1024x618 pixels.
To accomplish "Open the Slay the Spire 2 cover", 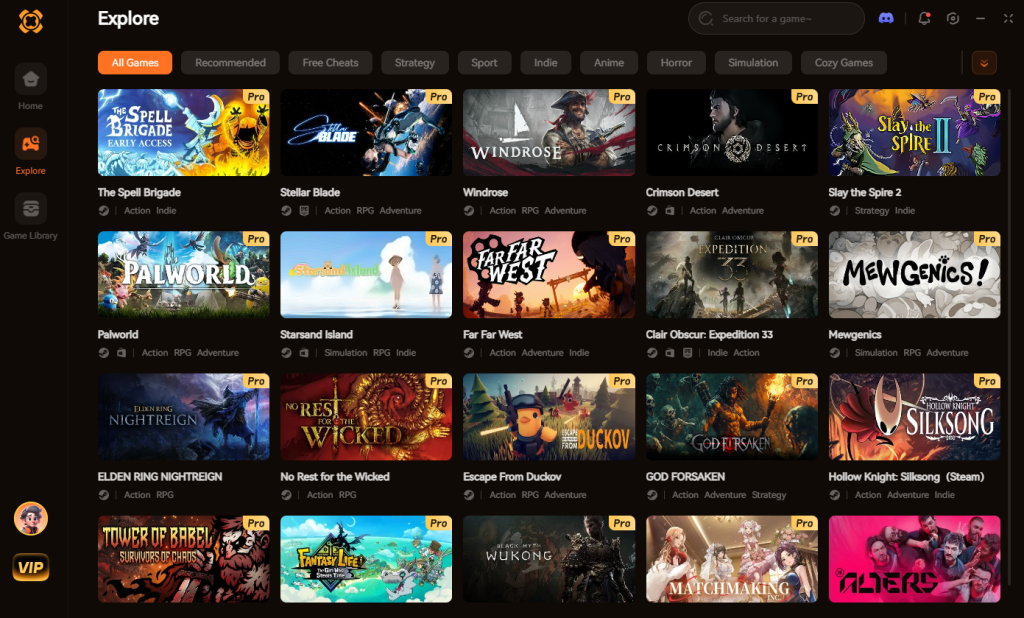I will click(x=914, y=133).
